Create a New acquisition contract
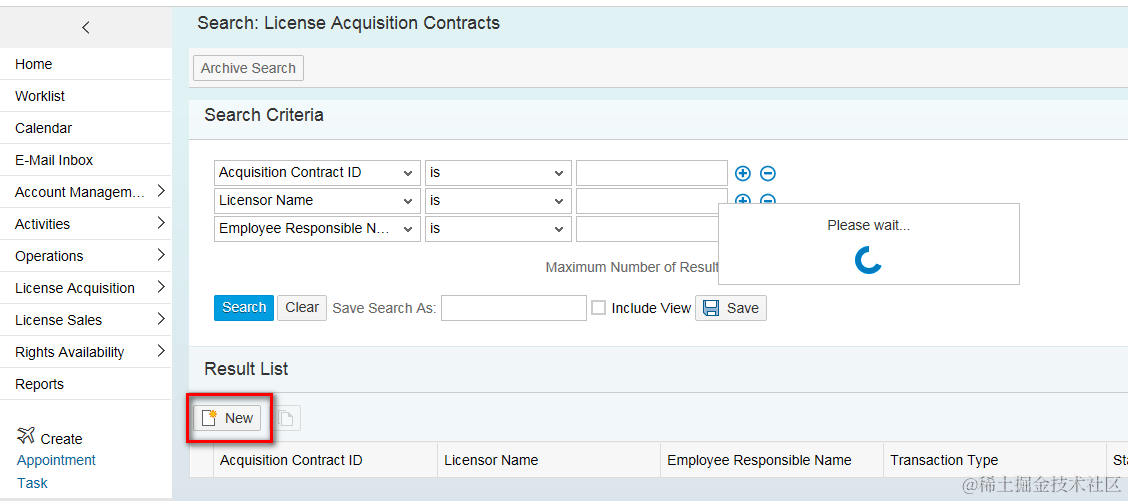This screenshot has width=1128, height=501. (228, 418)
